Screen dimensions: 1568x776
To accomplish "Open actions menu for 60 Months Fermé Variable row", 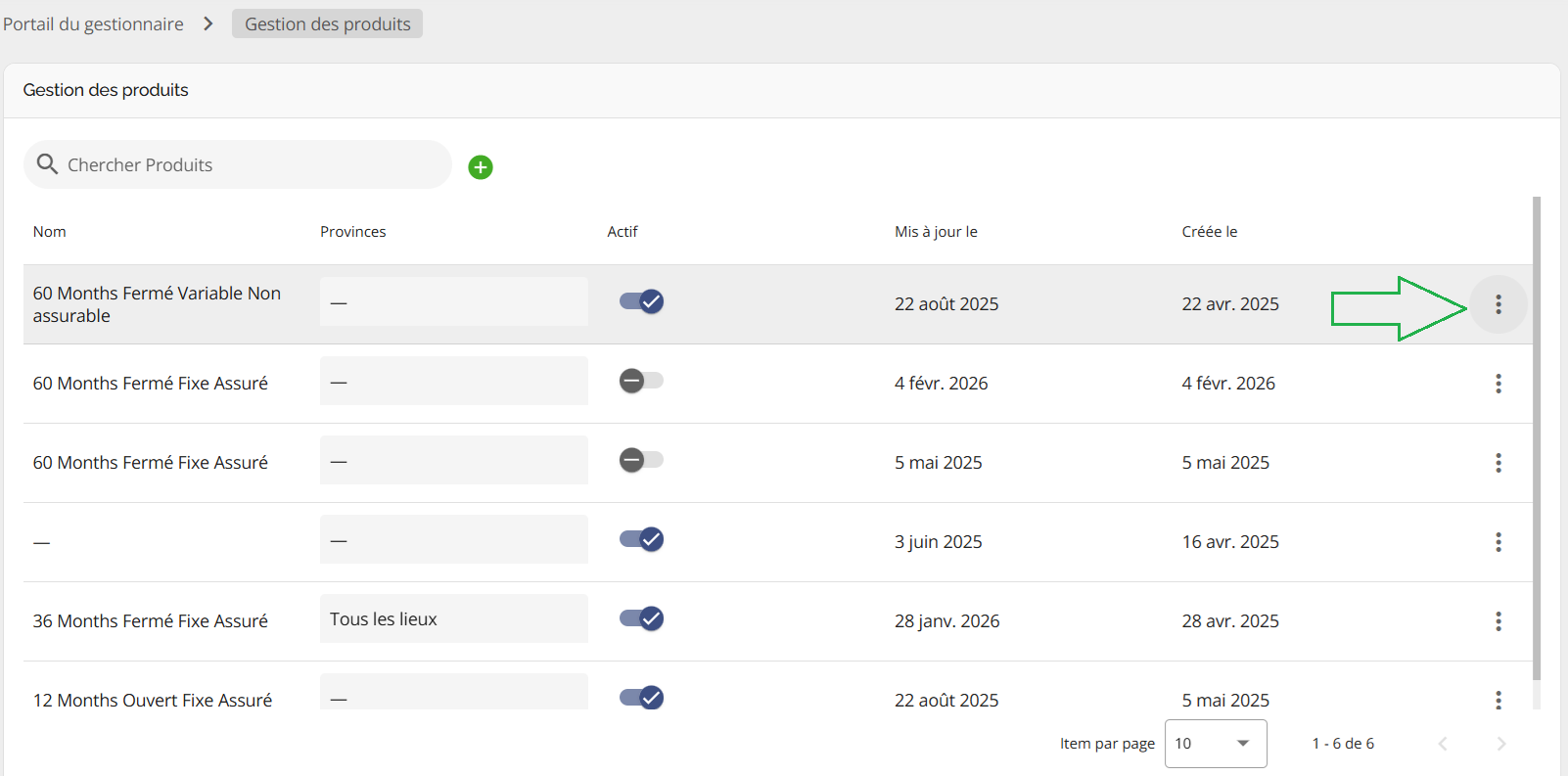I will (x=1498, y=304).
